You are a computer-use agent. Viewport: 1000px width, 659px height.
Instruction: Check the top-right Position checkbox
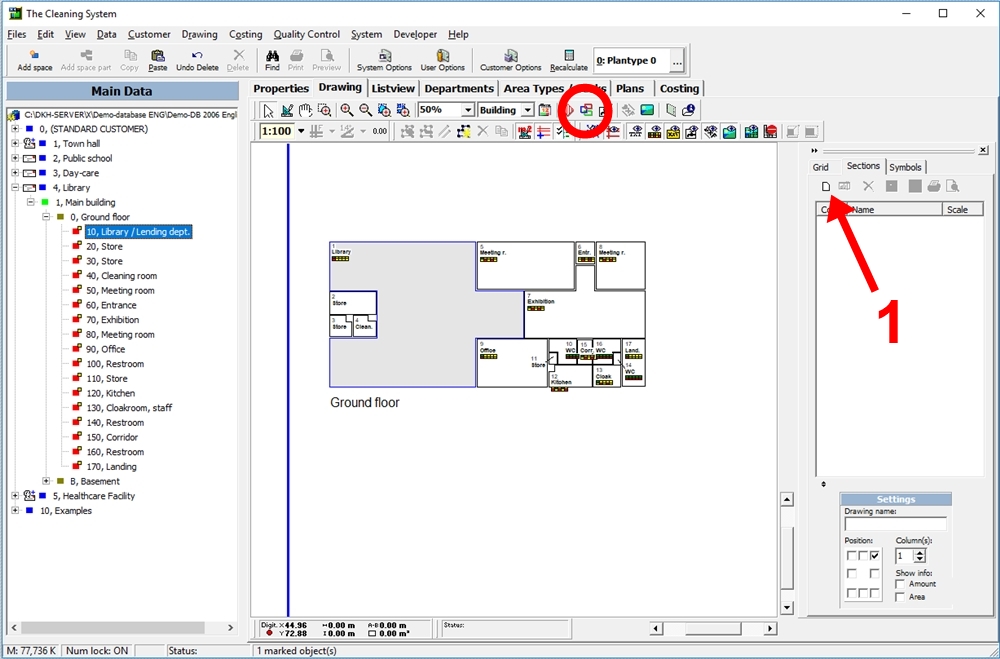coord(874,556)
